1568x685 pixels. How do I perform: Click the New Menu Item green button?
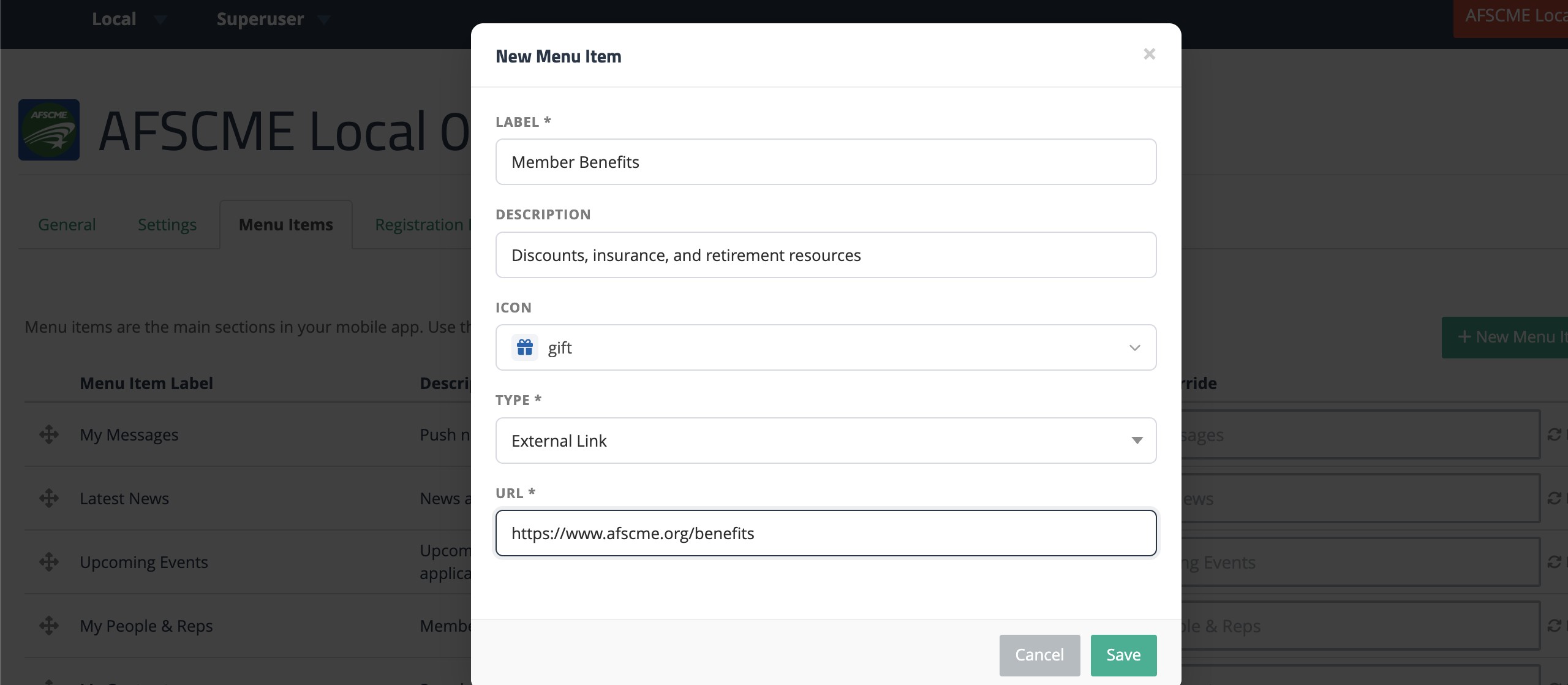[x=1505, y=337]
